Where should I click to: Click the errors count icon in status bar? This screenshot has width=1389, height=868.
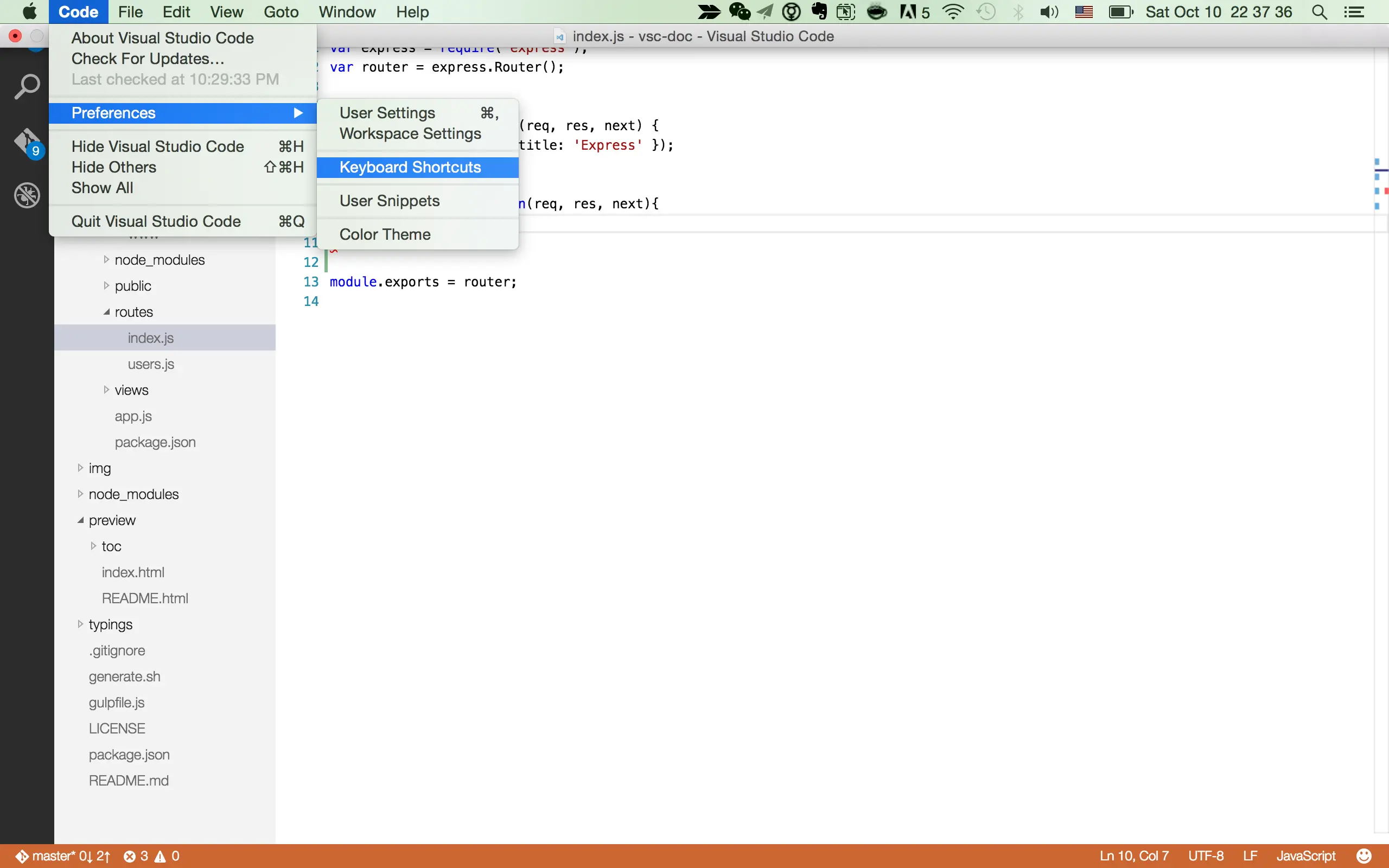130,856
